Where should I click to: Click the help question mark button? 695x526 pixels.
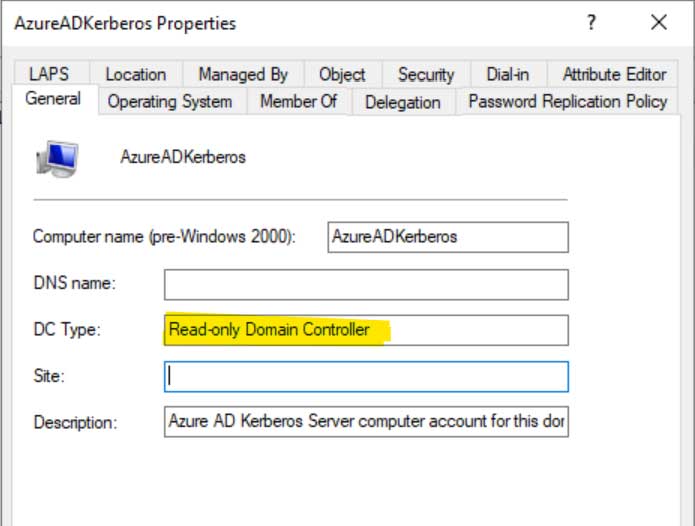(x=592, y=22)
